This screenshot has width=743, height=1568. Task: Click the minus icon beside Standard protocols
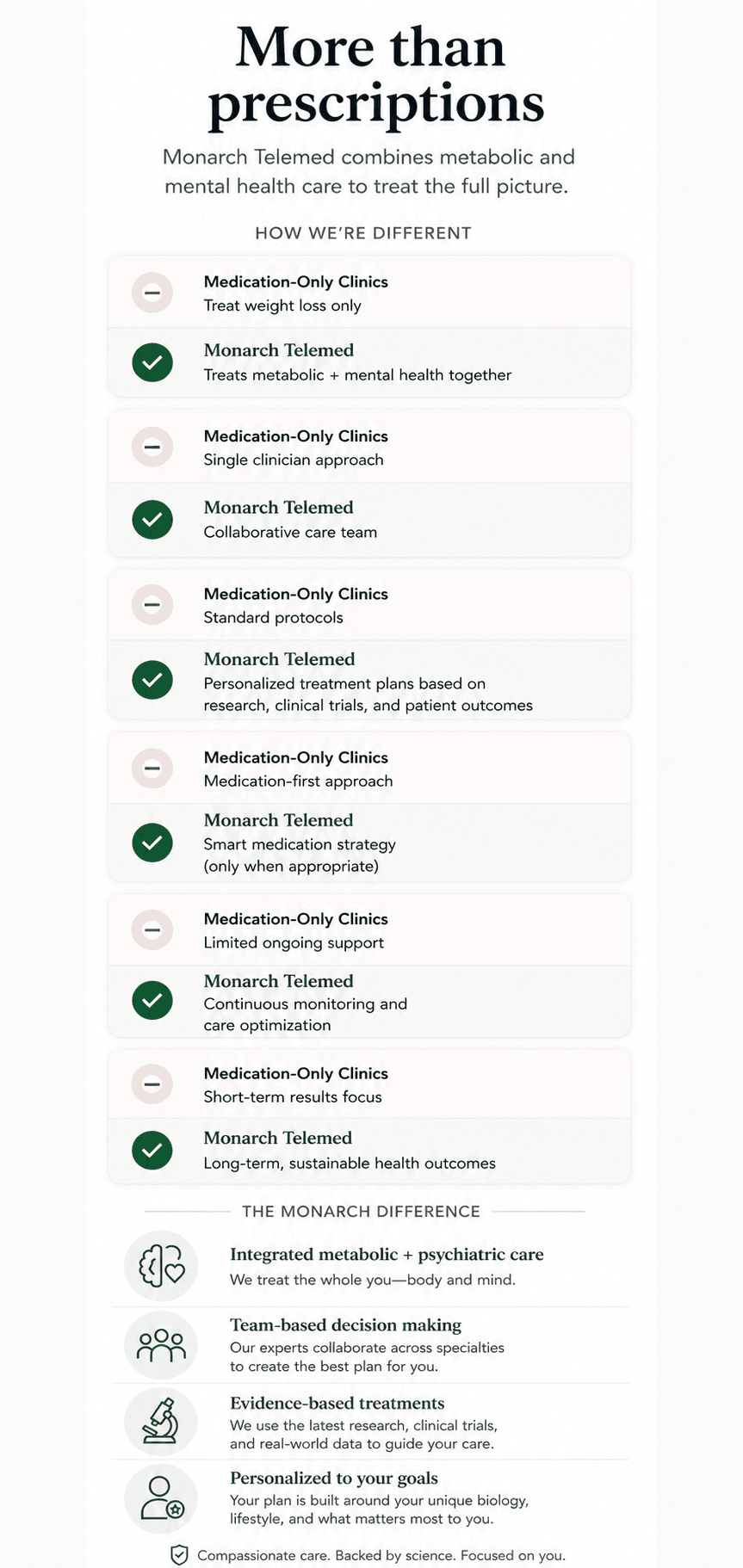(152, 605)
